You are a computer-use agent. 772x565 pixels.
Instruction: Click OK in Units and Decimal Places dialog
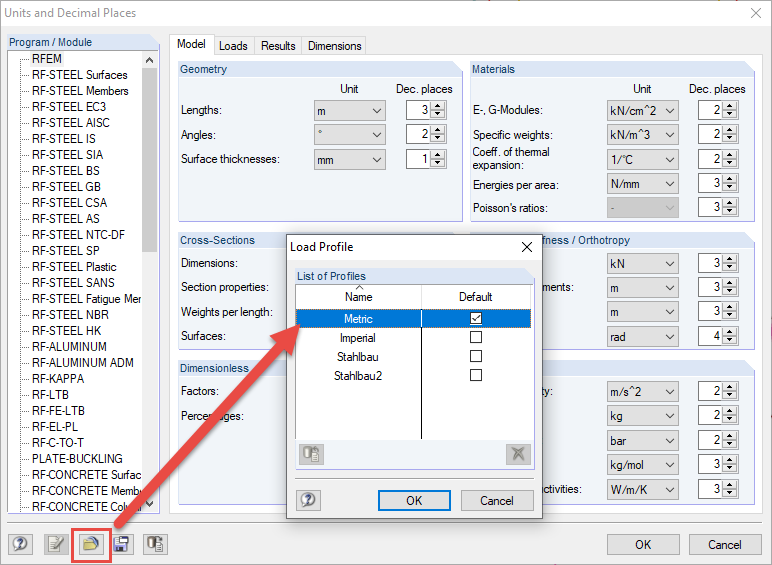[x=643, y=544]
